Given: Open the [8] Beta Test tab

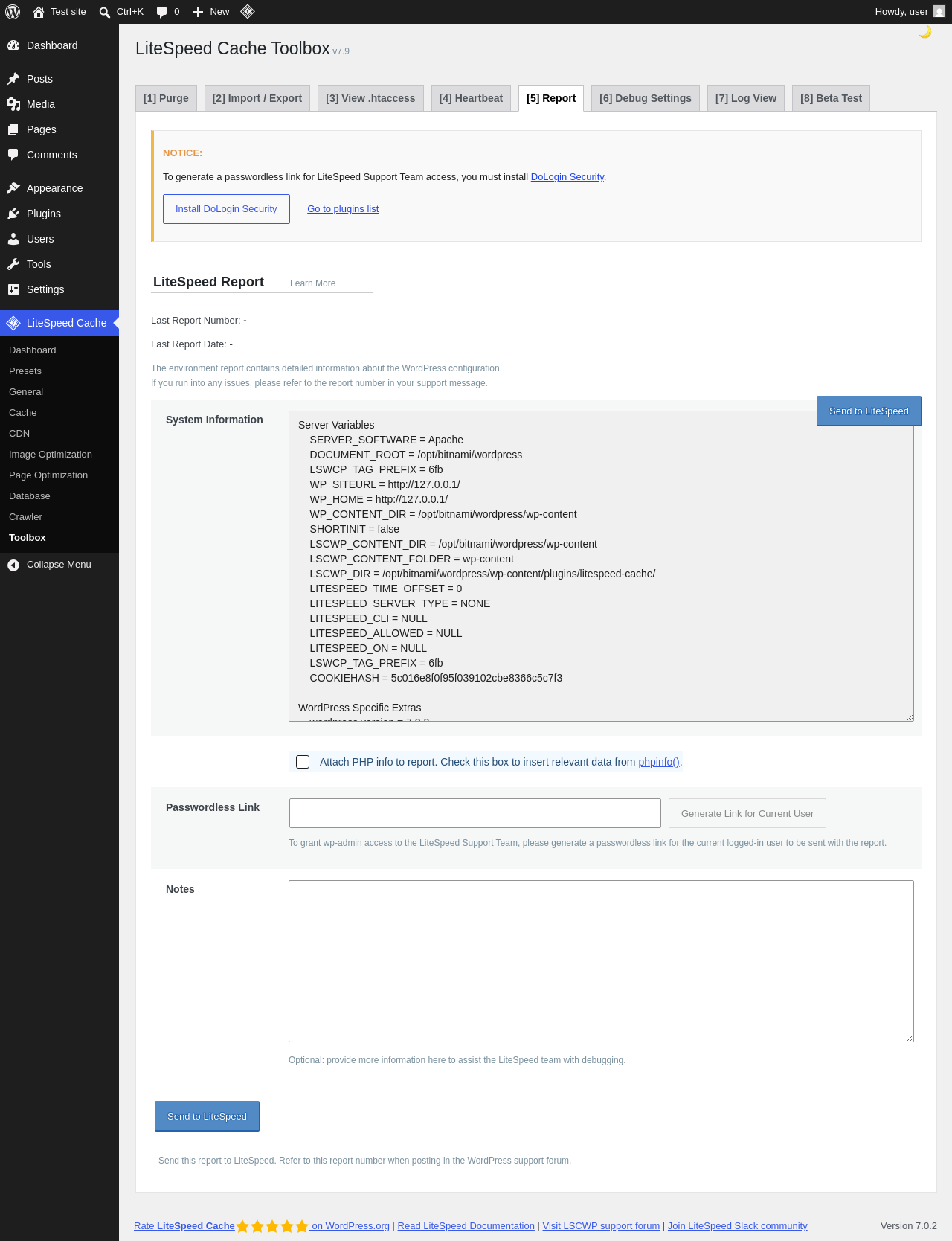Looking at the screenshot, I should click(x=831, y=98).
